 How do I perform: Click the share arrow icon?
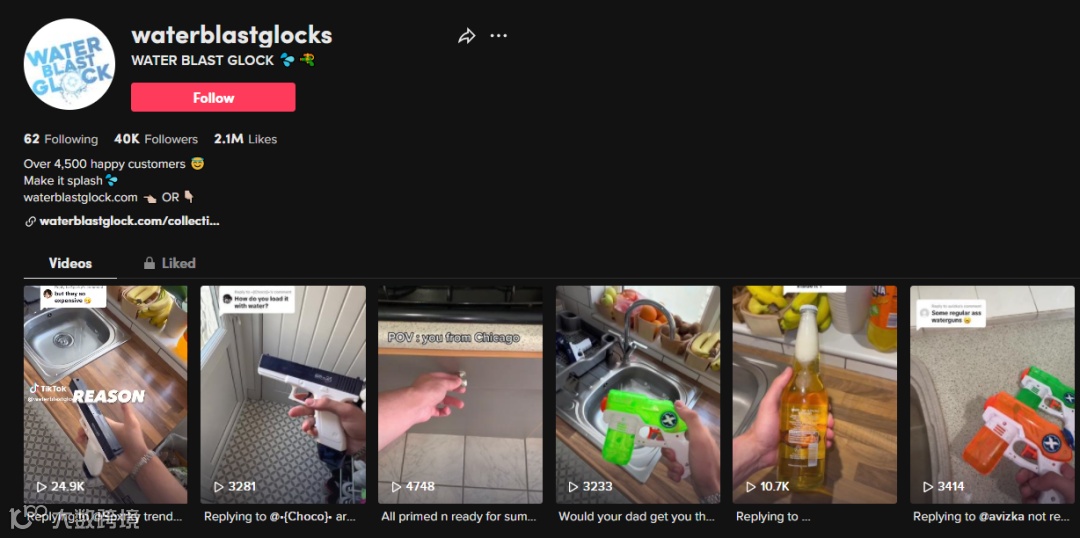466,36
